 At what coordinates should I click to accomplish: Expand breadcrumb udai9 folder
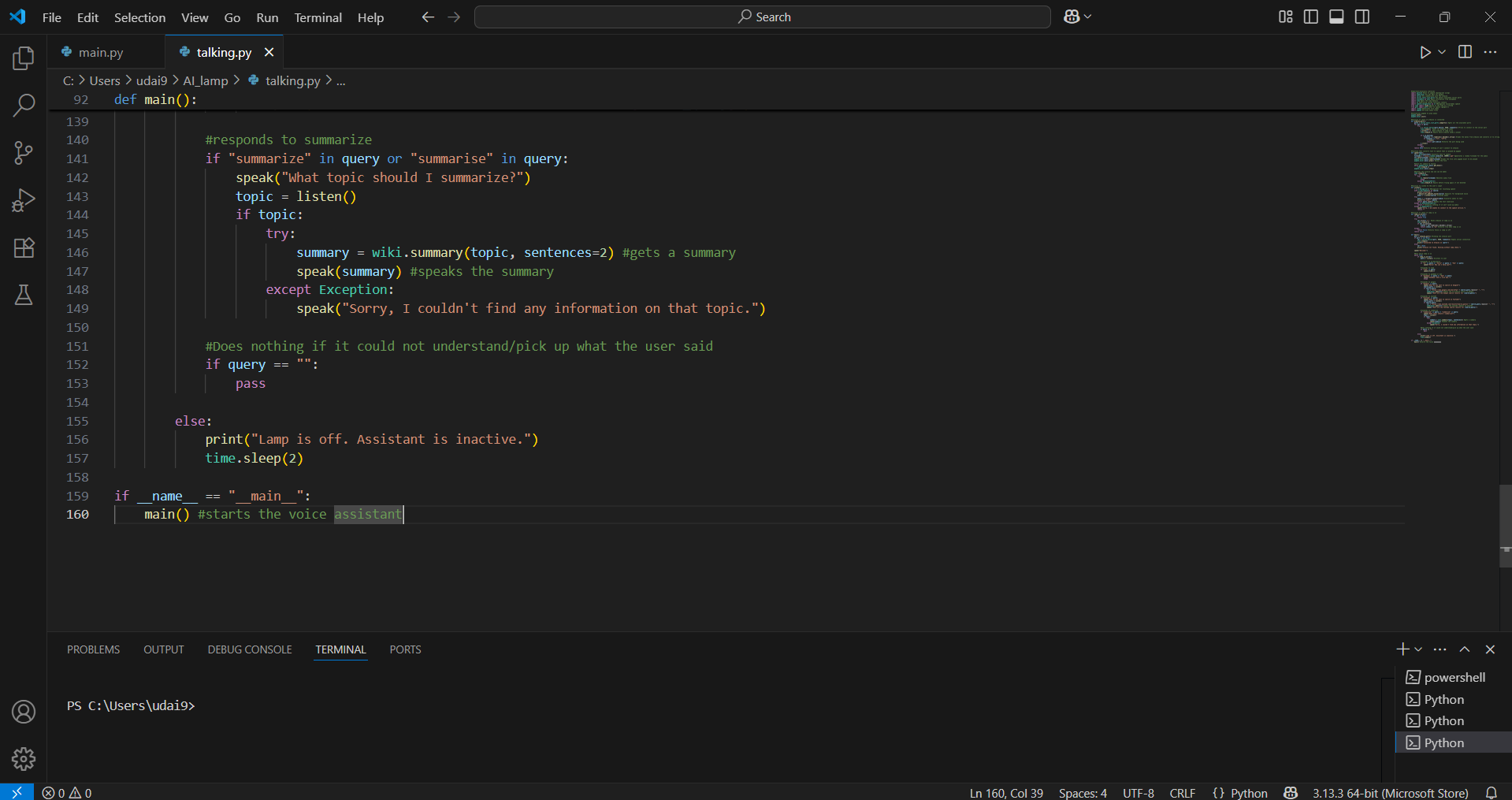(151, 80)
